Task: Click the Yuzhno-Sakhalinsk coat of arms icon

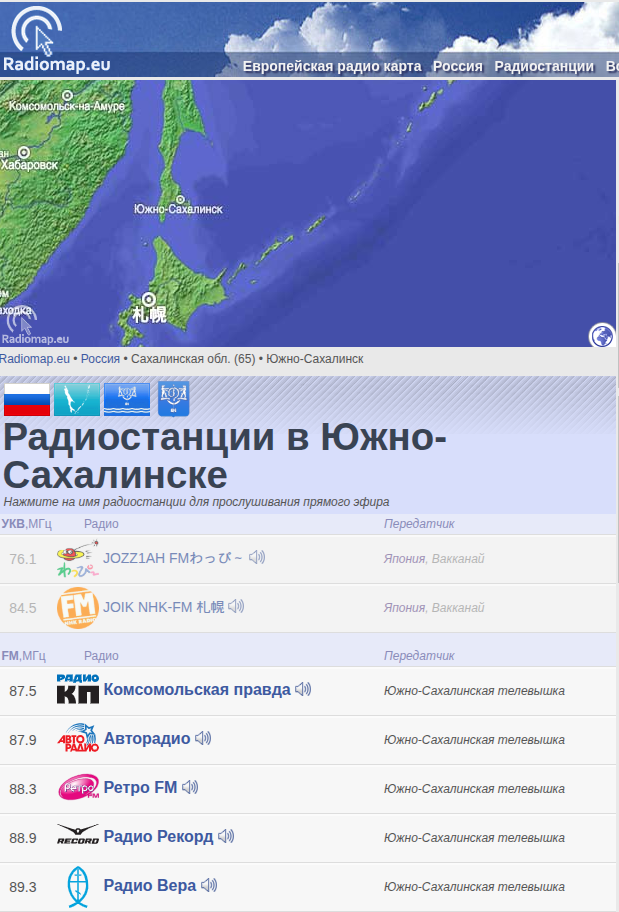Action: pyautogui.click(x=173, y=399)
